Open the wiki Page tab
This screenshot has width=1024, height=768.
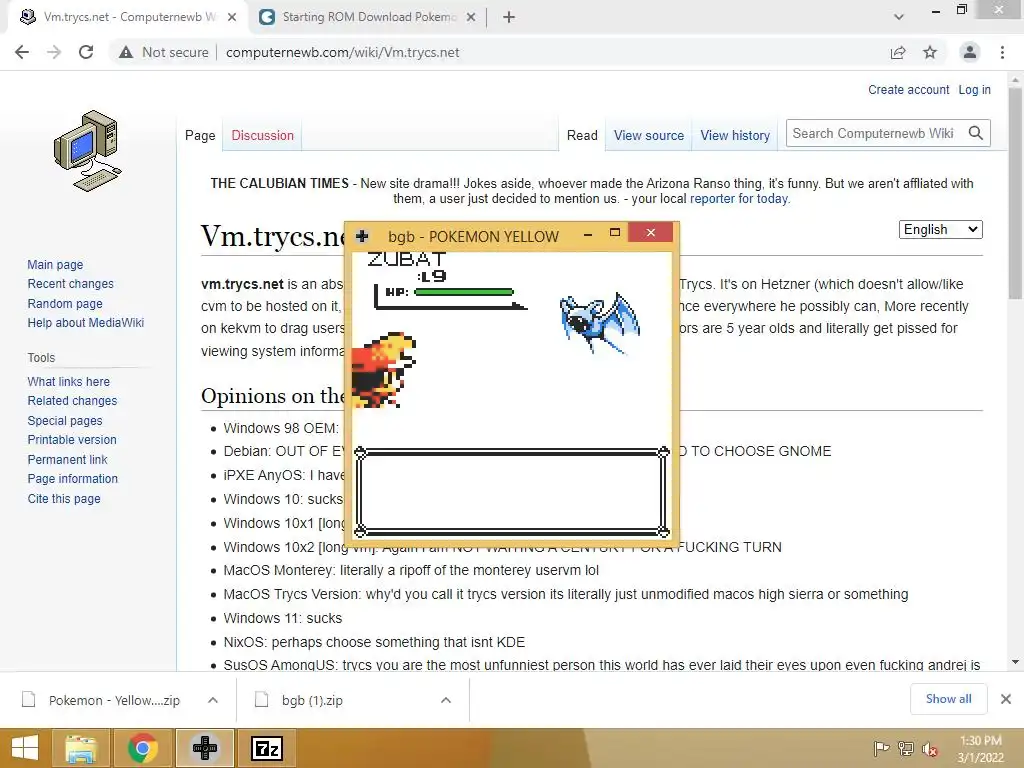tap(200, 135)
